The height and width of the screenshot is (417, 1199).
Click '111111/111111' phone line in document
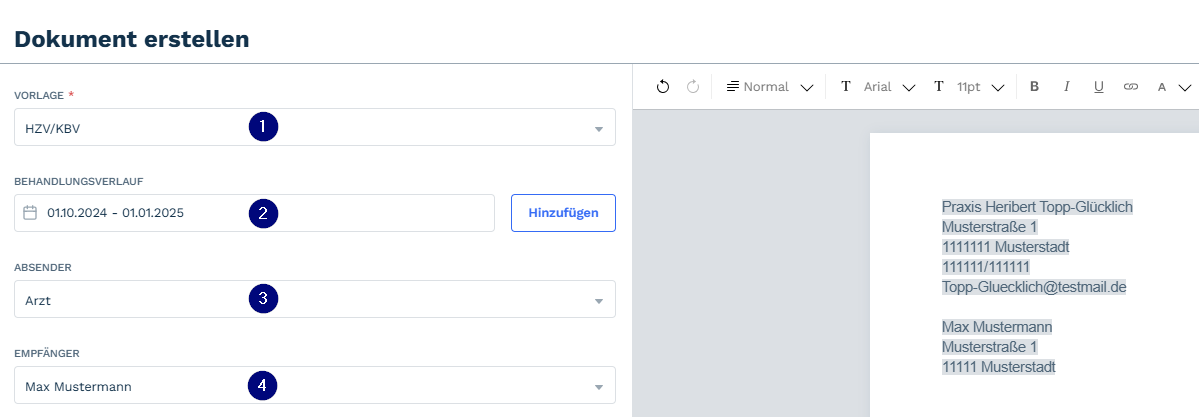click(986, 267)
